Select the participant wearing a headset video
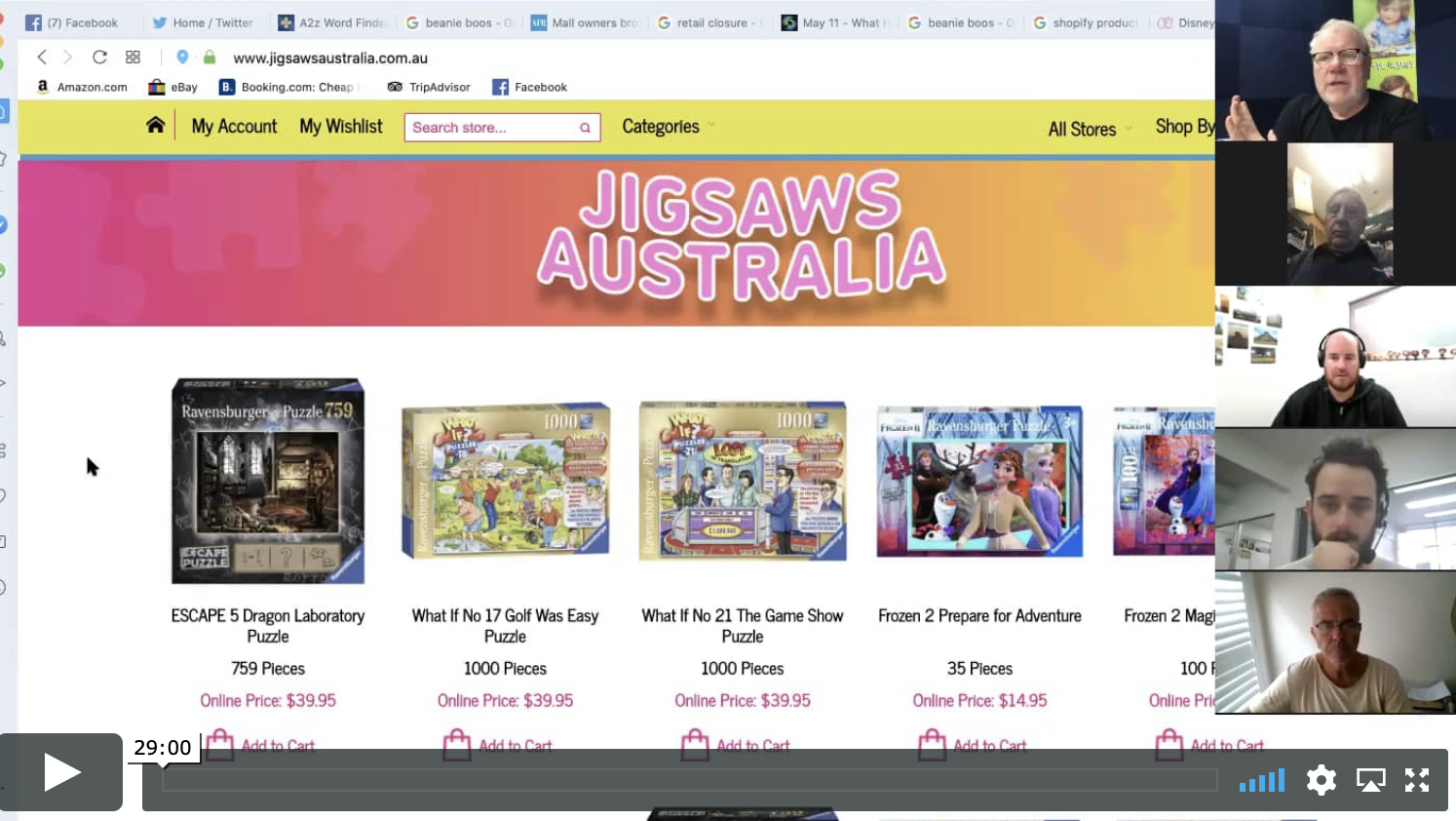The height and width of the screenshot is (821, 1456). coord(1335,356)
